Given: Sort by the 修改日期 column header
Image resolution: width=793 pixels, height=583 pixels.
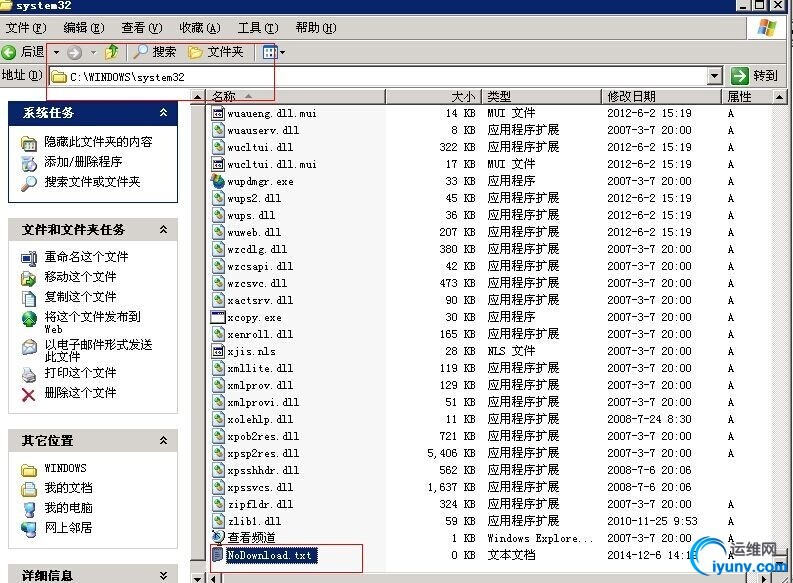Looking at the screenshot, I should (x=661, y=96).
